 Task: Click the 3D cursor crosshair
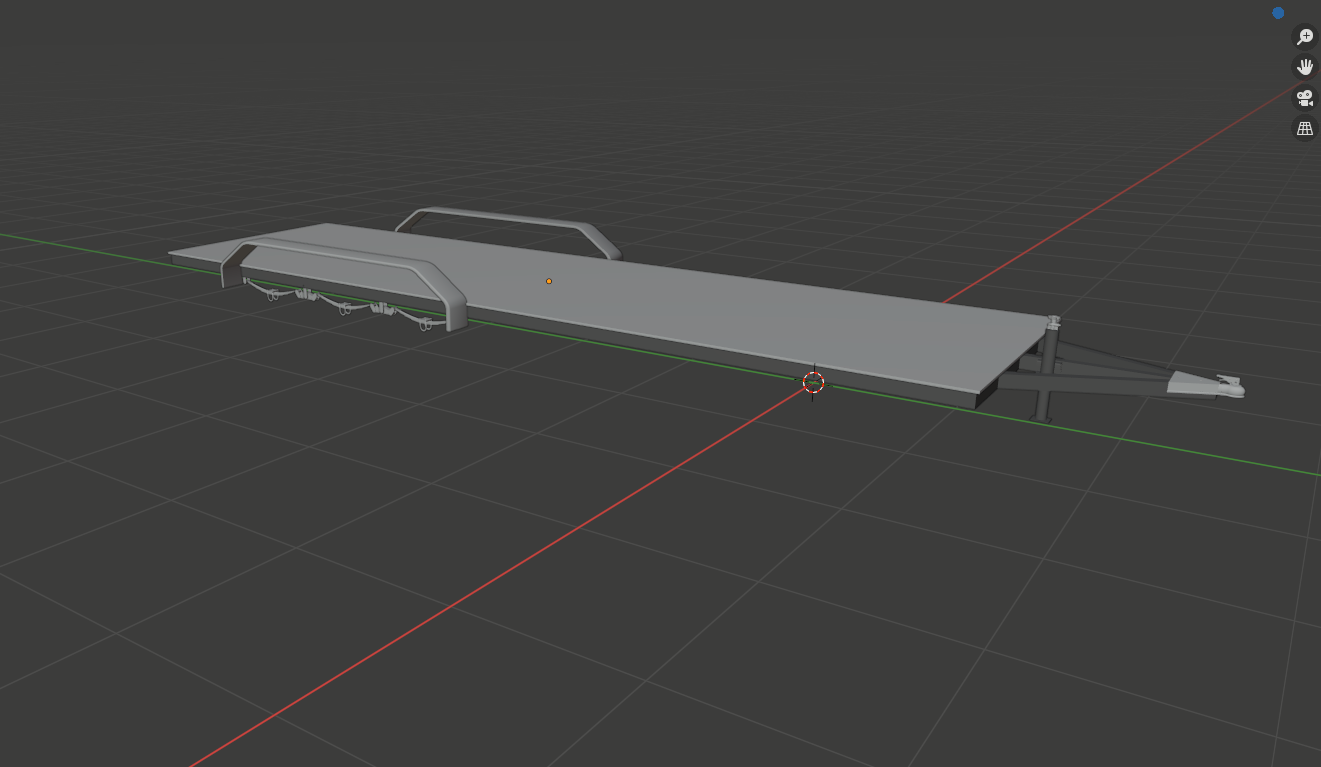coord(813,381)
